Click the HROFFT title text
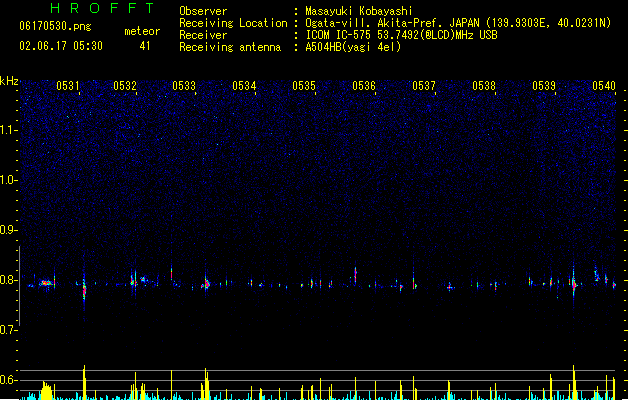This screenshot has height=400, width=629. point(102,8)
